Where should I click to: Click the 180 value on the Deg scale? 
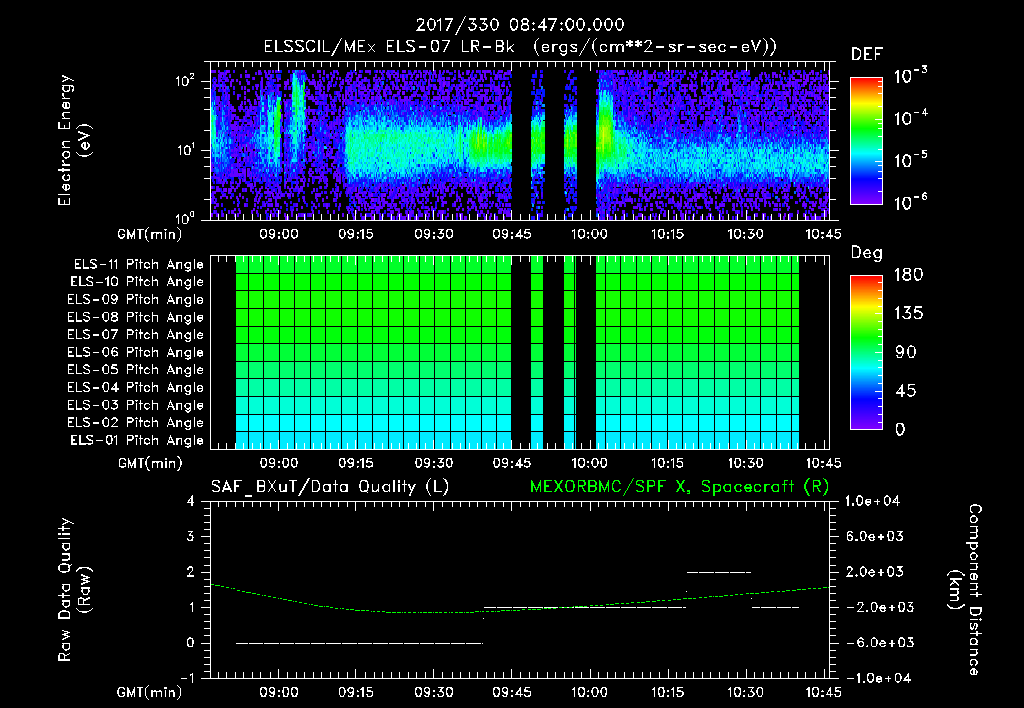tap(908, 275)
